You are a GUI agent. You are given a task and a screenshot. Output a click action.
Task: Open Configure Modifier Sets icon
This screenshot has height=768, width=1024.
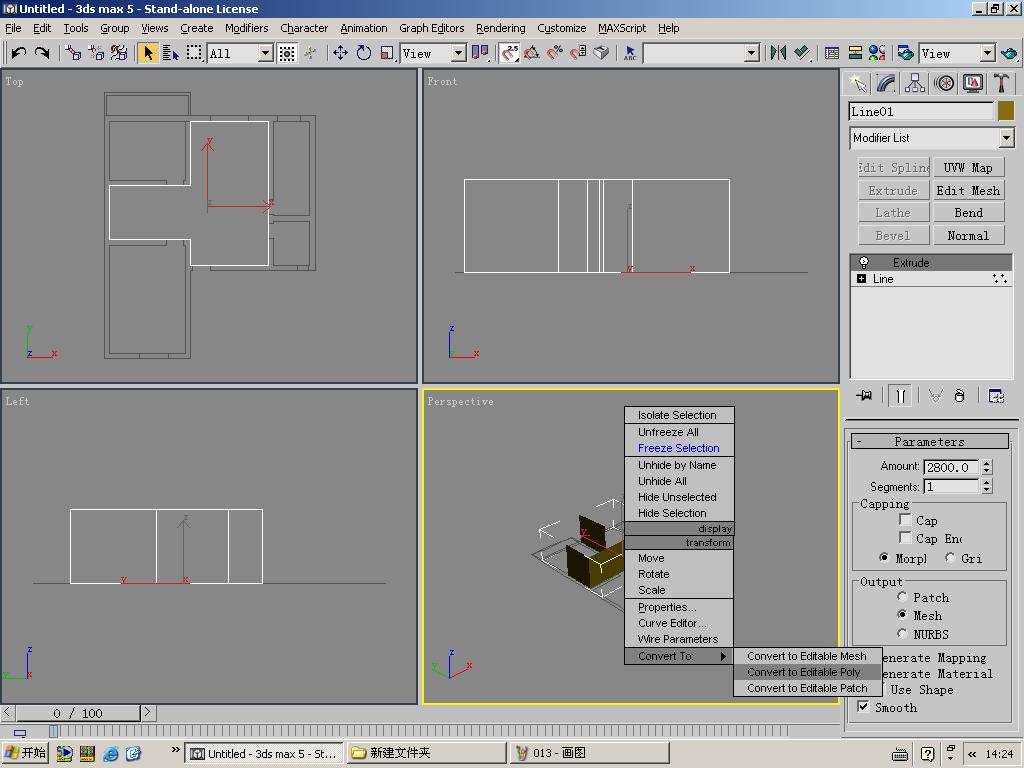996,396
